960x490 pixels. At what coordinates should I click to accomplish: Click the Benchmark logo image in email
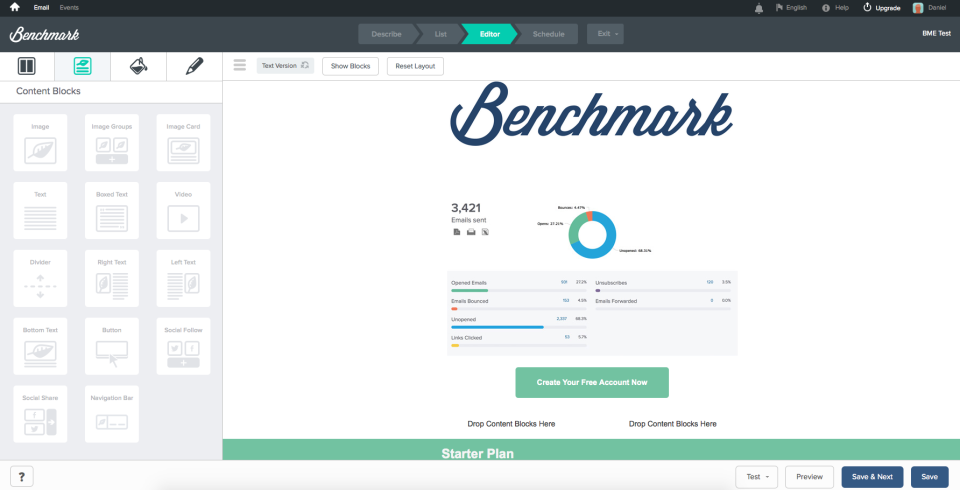click(x=591, y=114)
